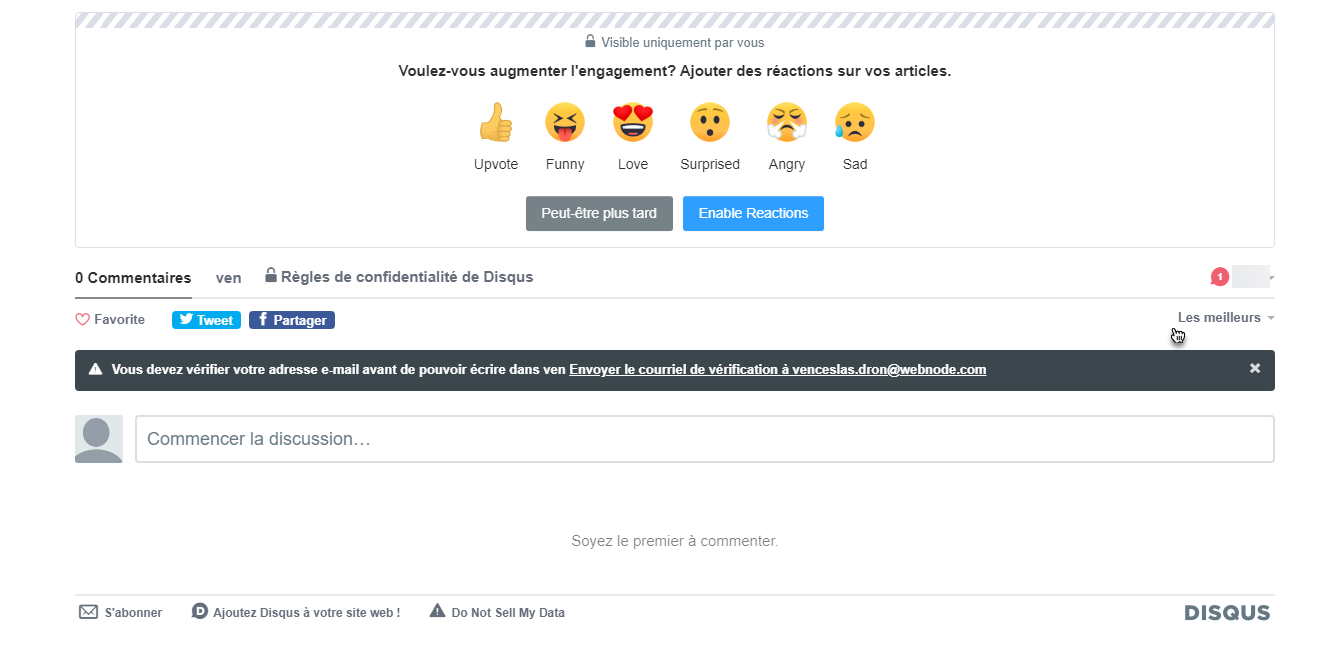The image size is (1344, 645).
Task: Choose the Love heart-eyes emoji
Action: (x=632, y=123)
